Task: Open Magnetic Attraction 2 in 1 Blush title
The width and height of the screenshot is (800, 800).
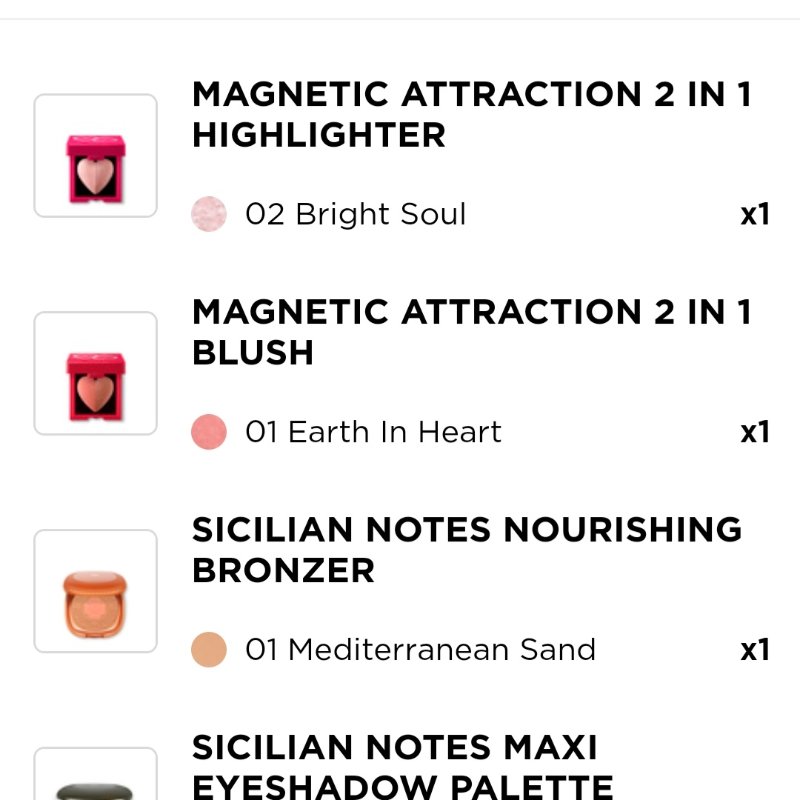Action: [x=471, y=332]
